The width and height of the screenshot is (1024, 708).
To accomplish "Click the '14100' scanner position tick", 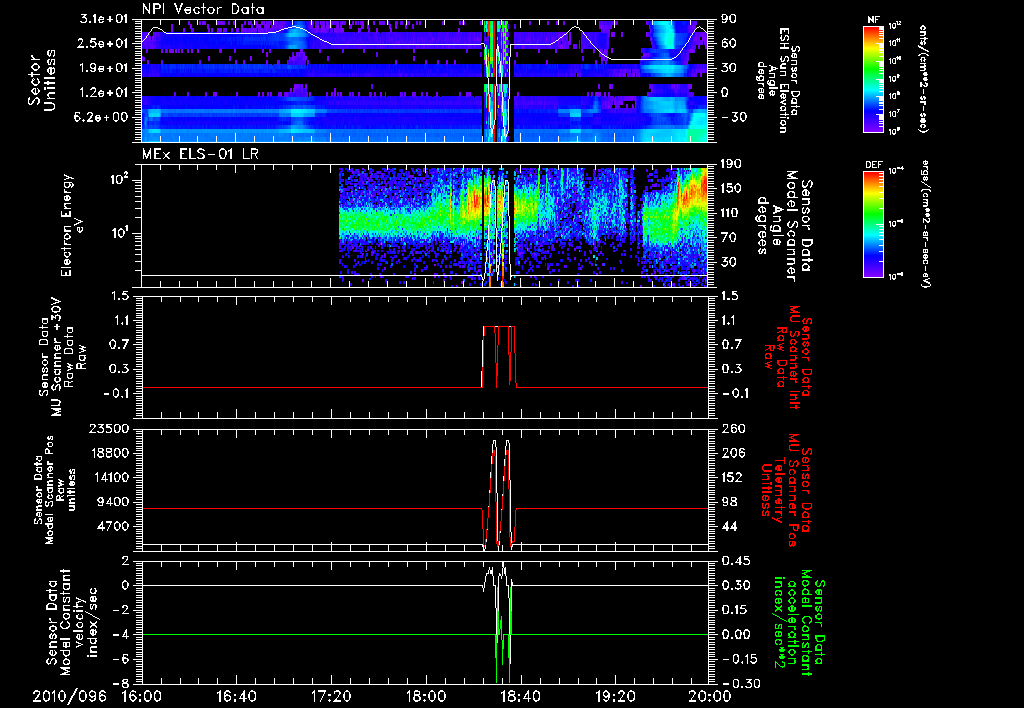I will (x=109, y=477).
